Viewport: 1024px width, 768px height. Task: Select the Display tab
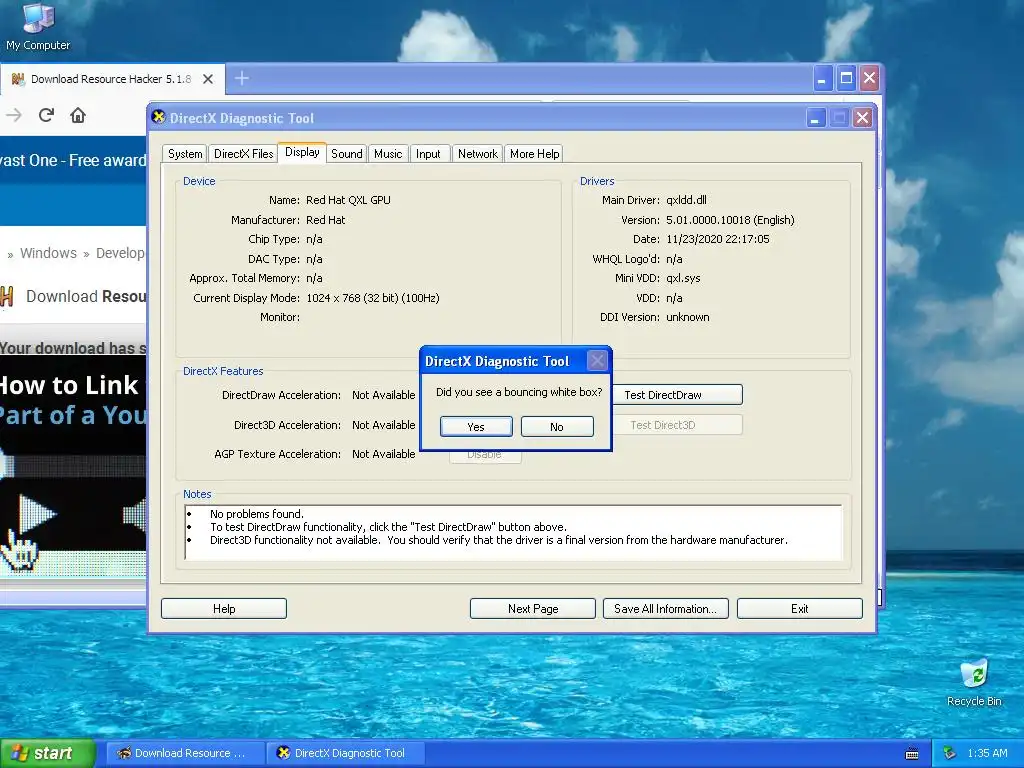pyautogui.click(x=302, y=152)
